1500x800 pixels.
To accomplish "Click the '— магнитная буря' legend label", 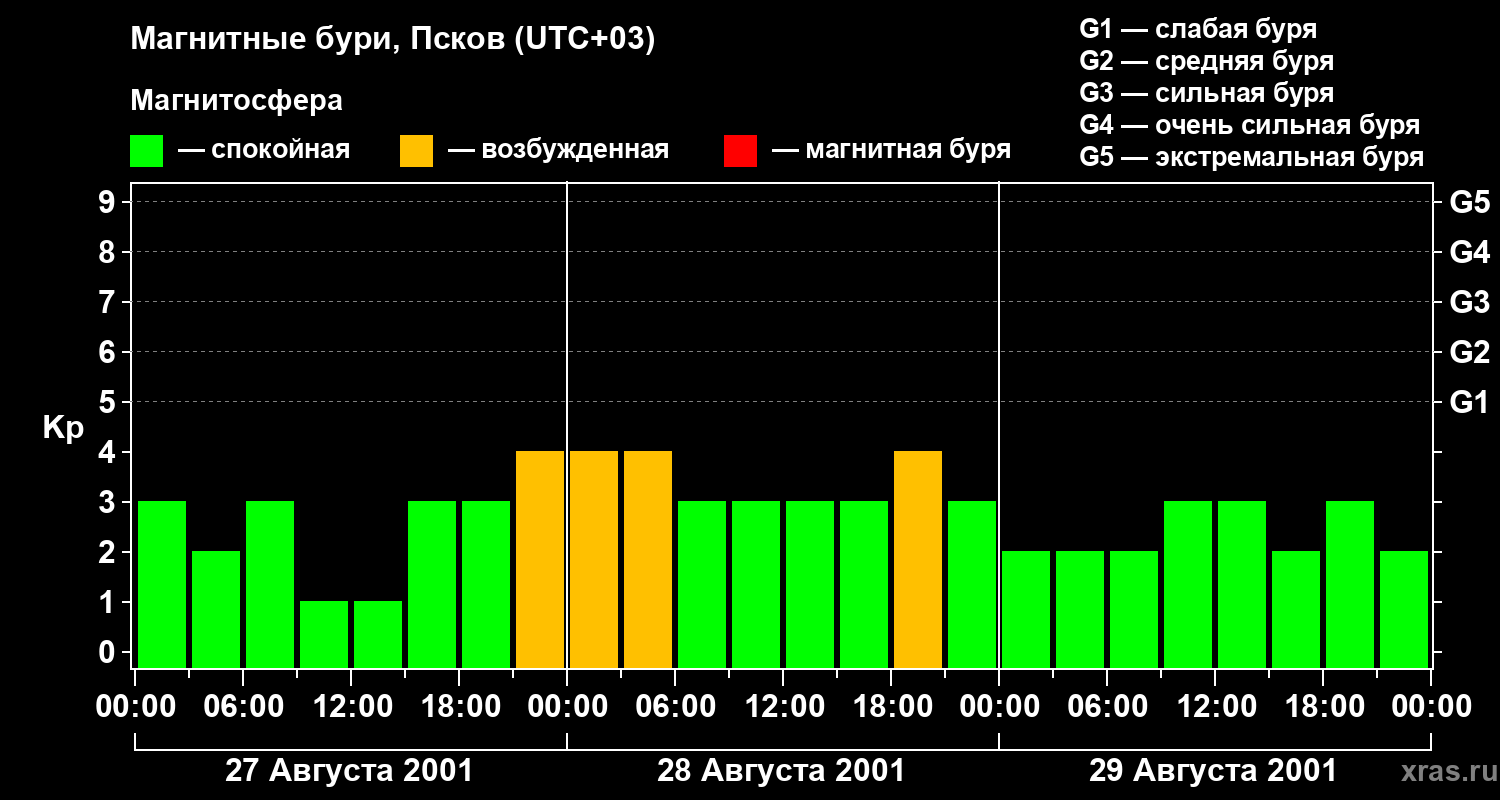I will pyautogui.click(x=892, y=150).
